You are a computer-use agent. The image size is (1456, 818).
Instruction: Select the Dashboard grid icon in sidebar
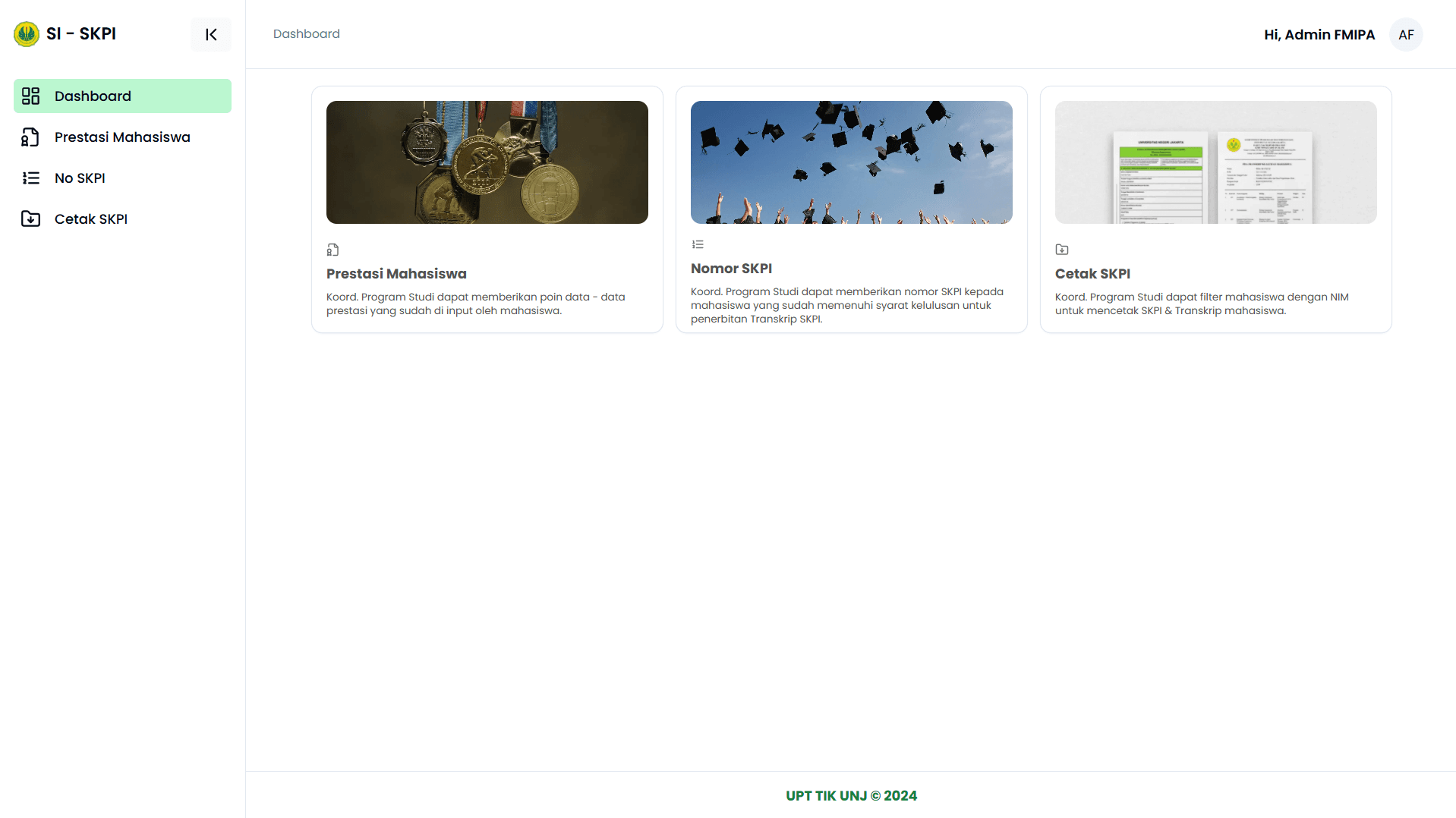tap(30, 96)
